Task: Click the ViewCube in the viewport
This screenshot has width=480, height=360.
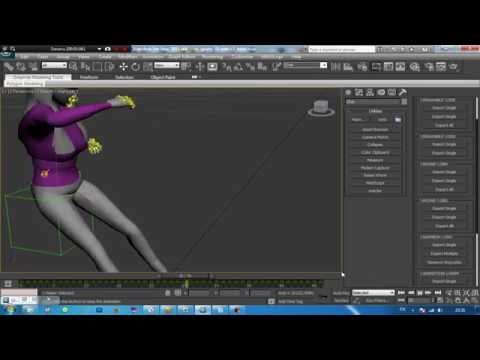Action: coord(321,108)
